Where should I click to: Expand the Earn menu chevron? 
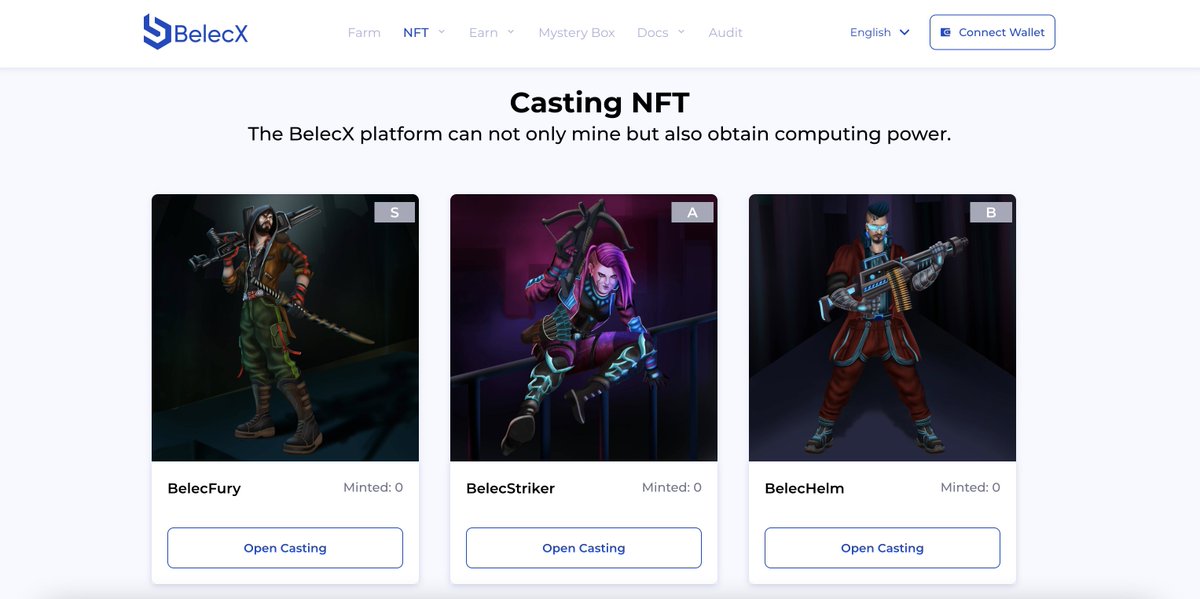[x=511, y=32]
